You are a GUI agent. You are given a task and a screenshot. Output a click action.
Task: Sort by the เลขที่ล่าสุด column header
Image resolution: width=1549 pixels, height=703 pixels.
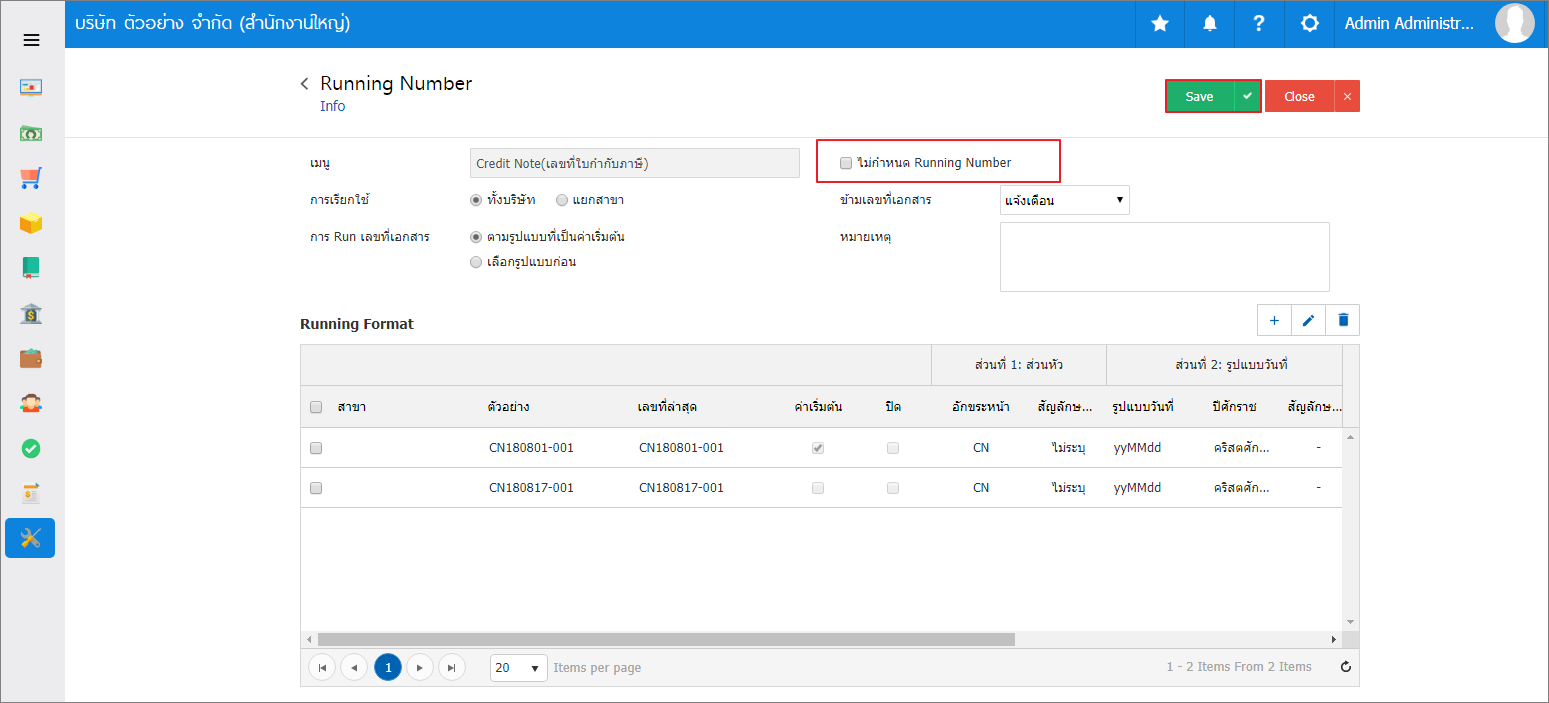pos(667,407)
